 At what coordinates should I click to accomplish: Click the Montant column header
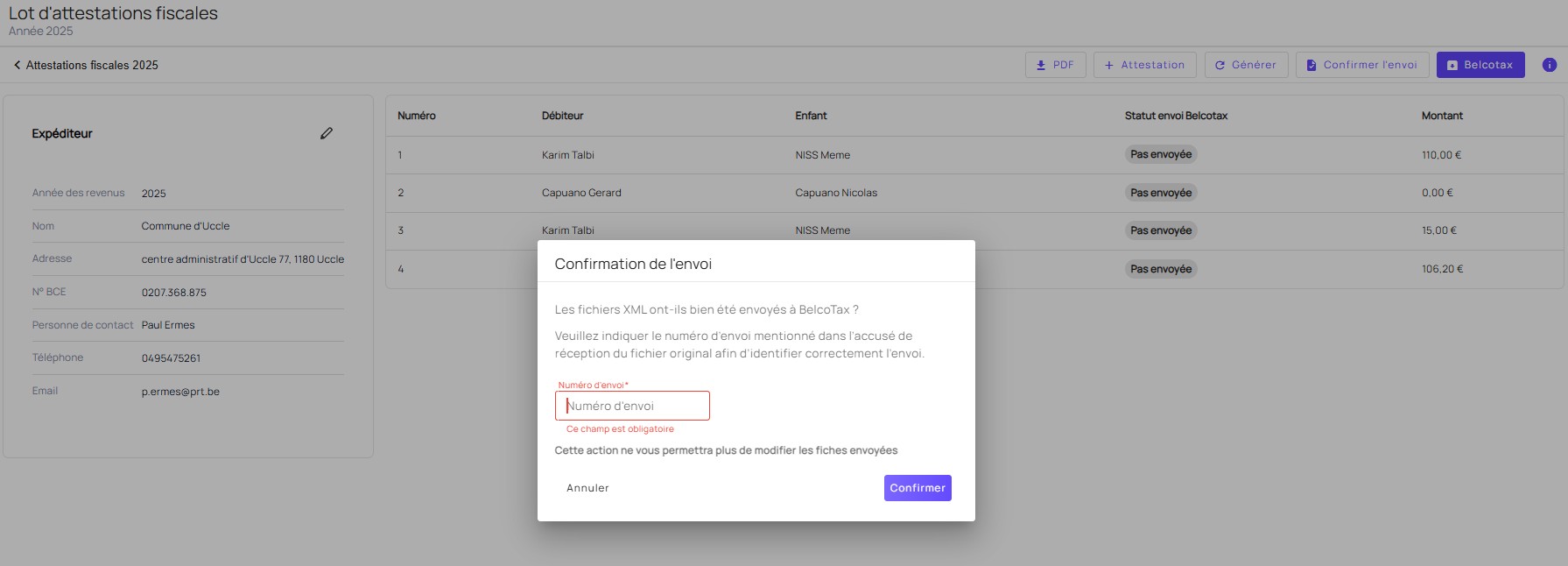[1442, 116]
